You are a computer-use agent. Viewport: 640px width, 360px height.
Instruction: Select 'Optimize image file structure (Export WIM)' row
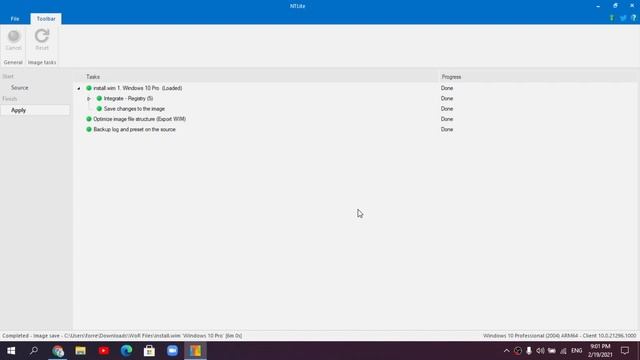[140, 119]
